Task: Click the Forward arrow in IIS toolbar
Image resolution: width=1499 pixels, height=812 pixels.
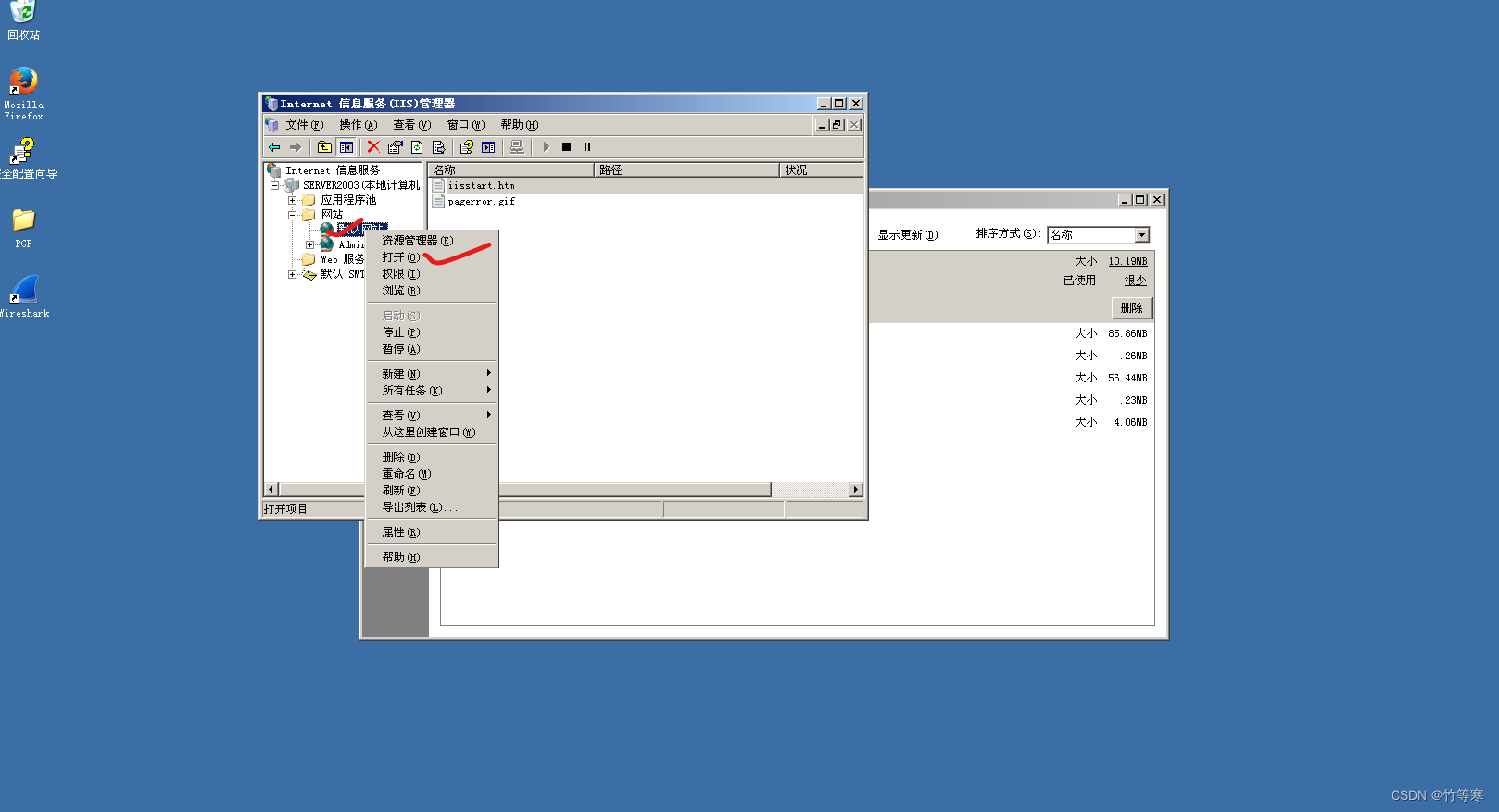Action: pyautogui.click(x=296, y=147)
